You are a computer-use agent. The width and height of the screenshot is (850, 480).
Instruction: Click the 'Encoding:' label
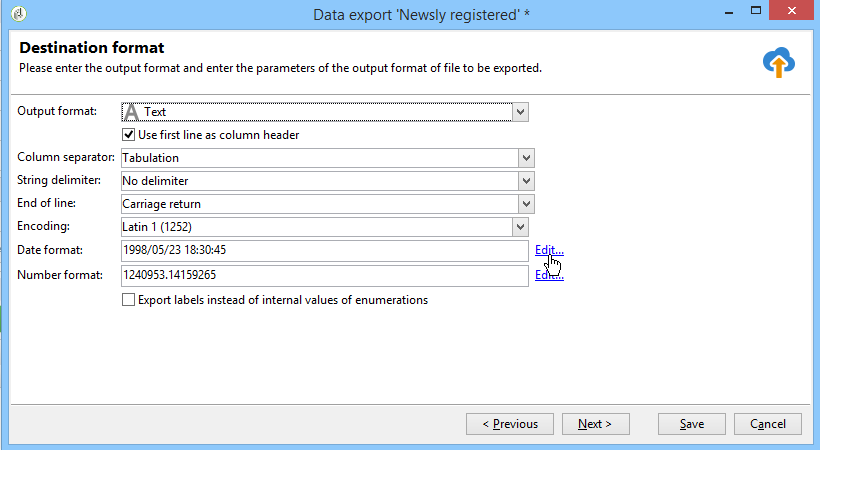click(x=43, y=226)
